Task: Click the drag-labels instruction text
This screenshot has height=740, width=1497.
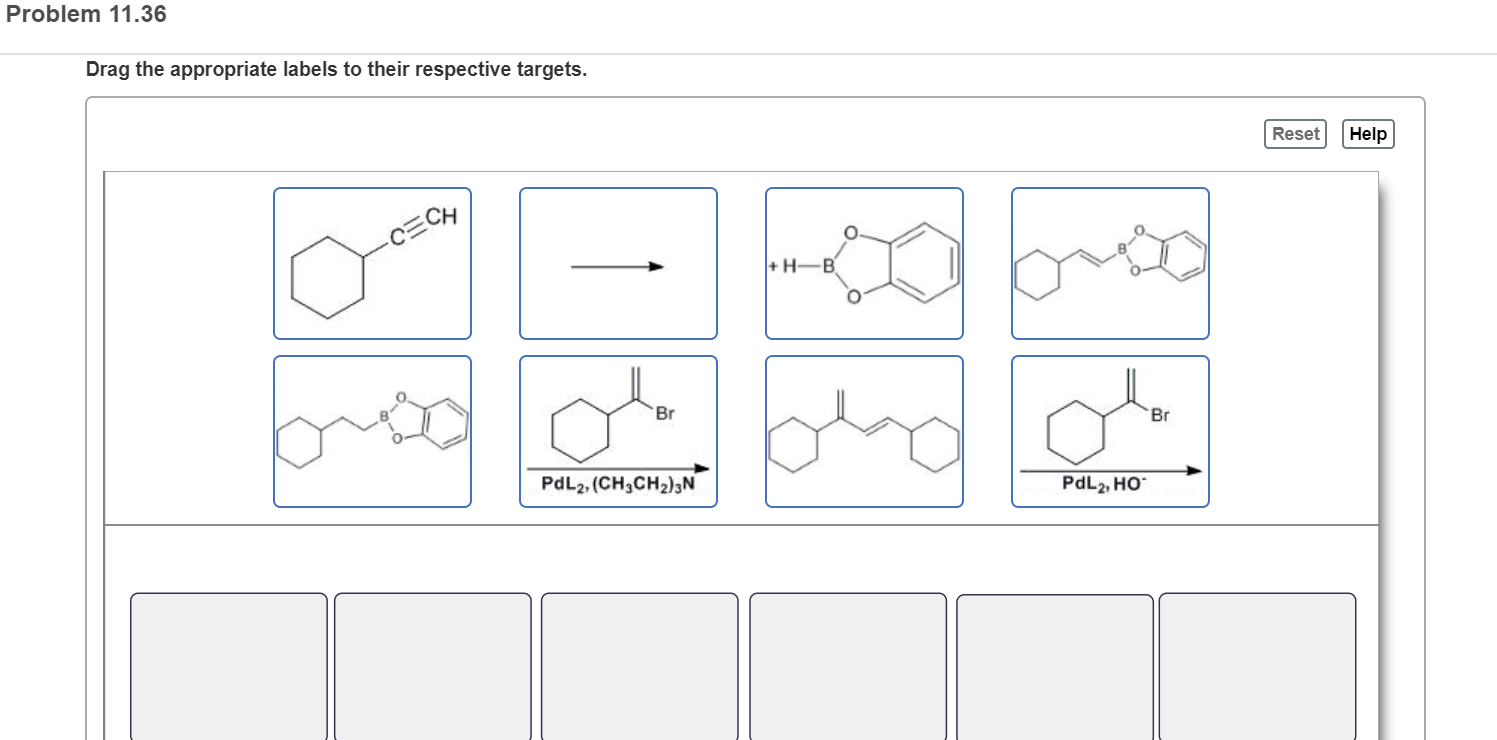Action: click(x=336, y=69)
